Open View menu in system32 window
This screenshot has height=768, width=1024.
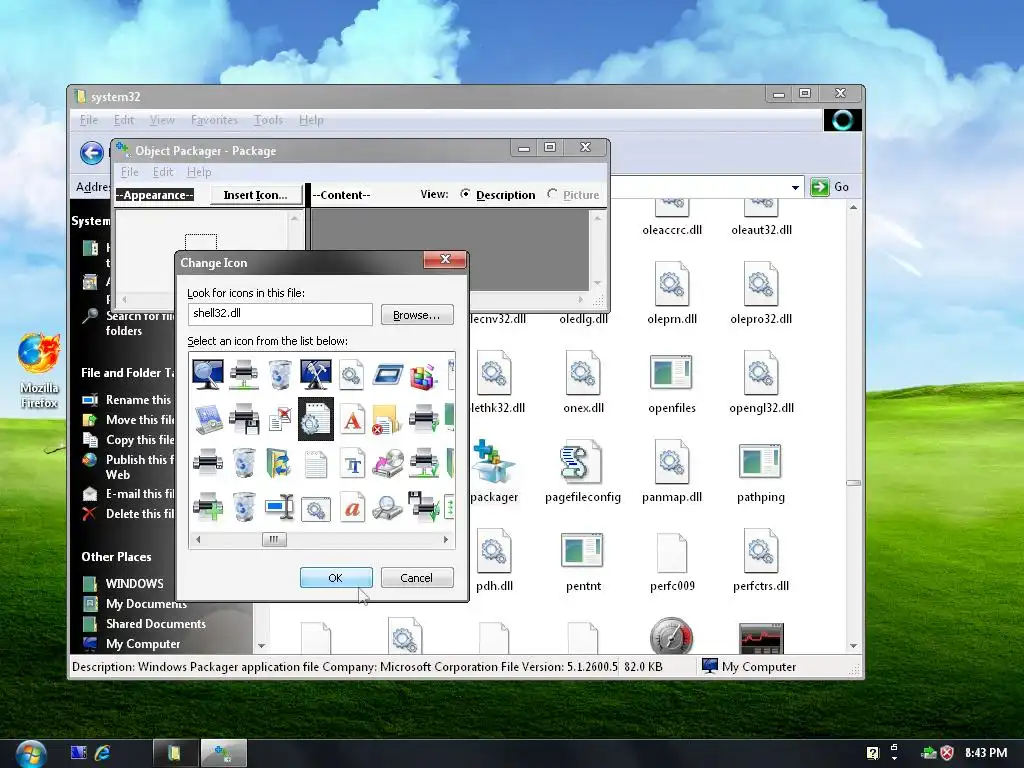[x=162, y=120]
